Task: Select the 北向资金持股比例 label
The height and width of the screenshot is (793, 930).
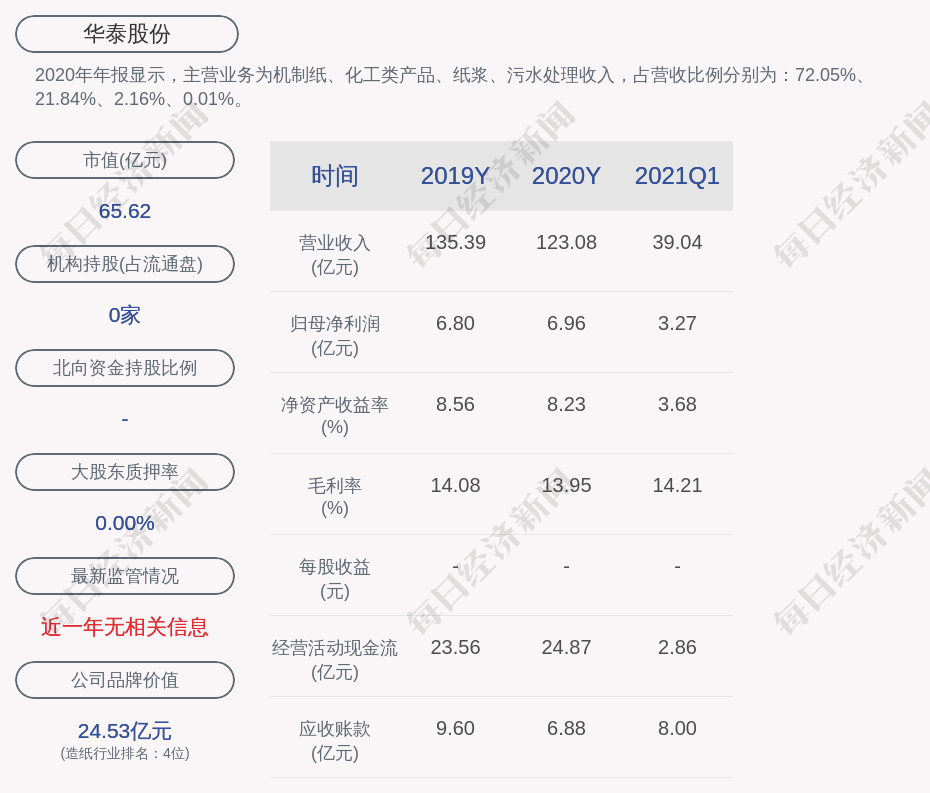Action: coord(125,368)
